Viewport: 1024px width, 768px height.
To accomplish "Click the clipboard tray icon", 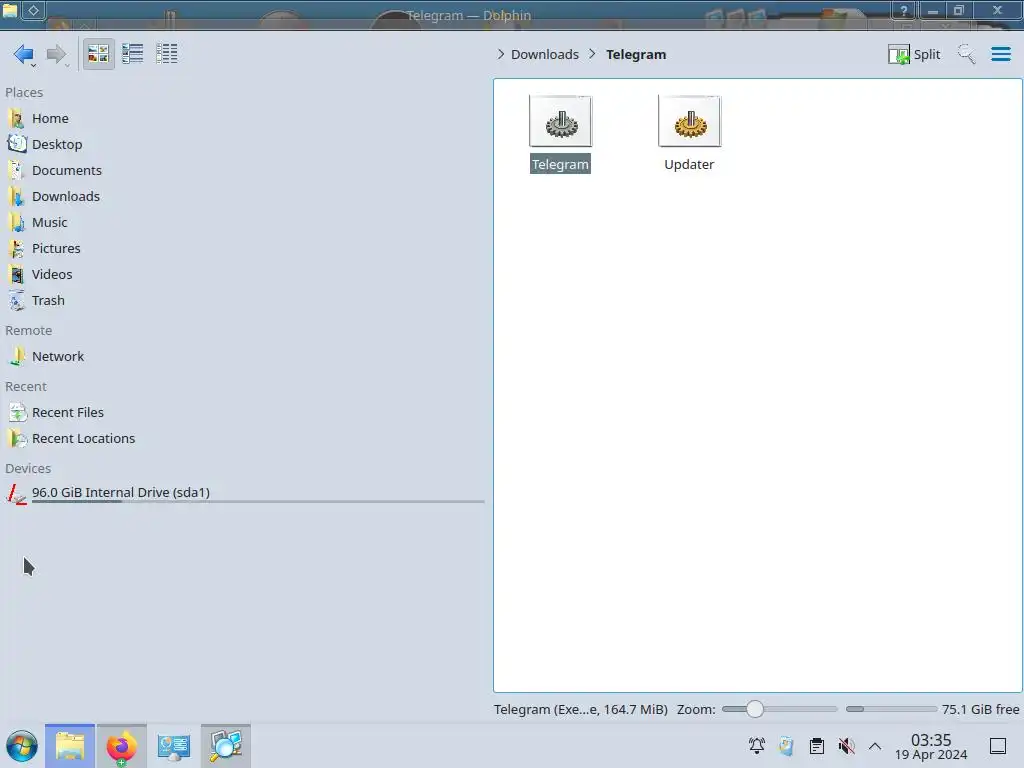I will point(816,746).
